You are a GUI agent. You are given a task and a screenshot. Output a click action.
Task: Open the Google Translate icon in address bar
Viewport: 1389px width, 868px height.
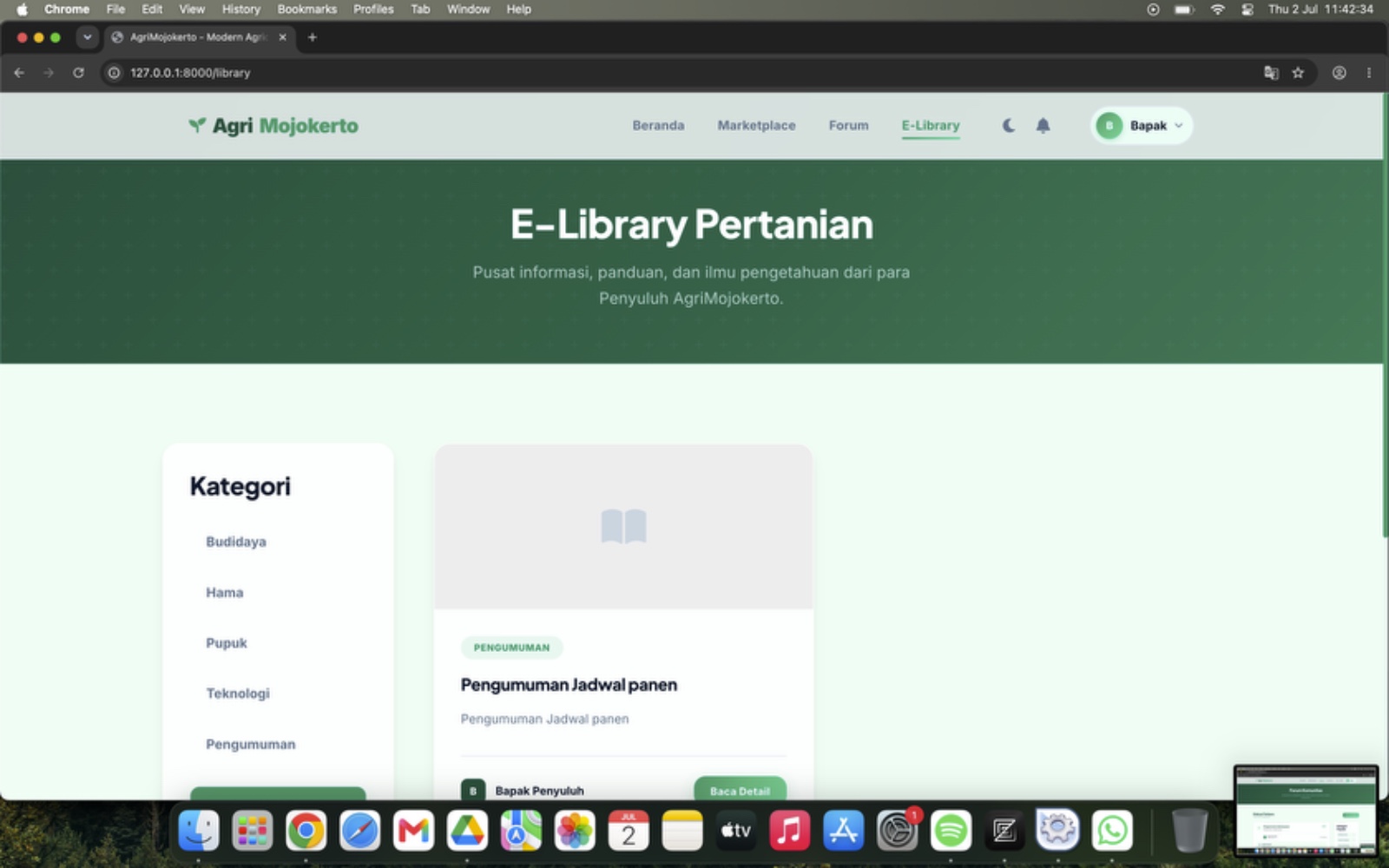[x=1271, y=73]
